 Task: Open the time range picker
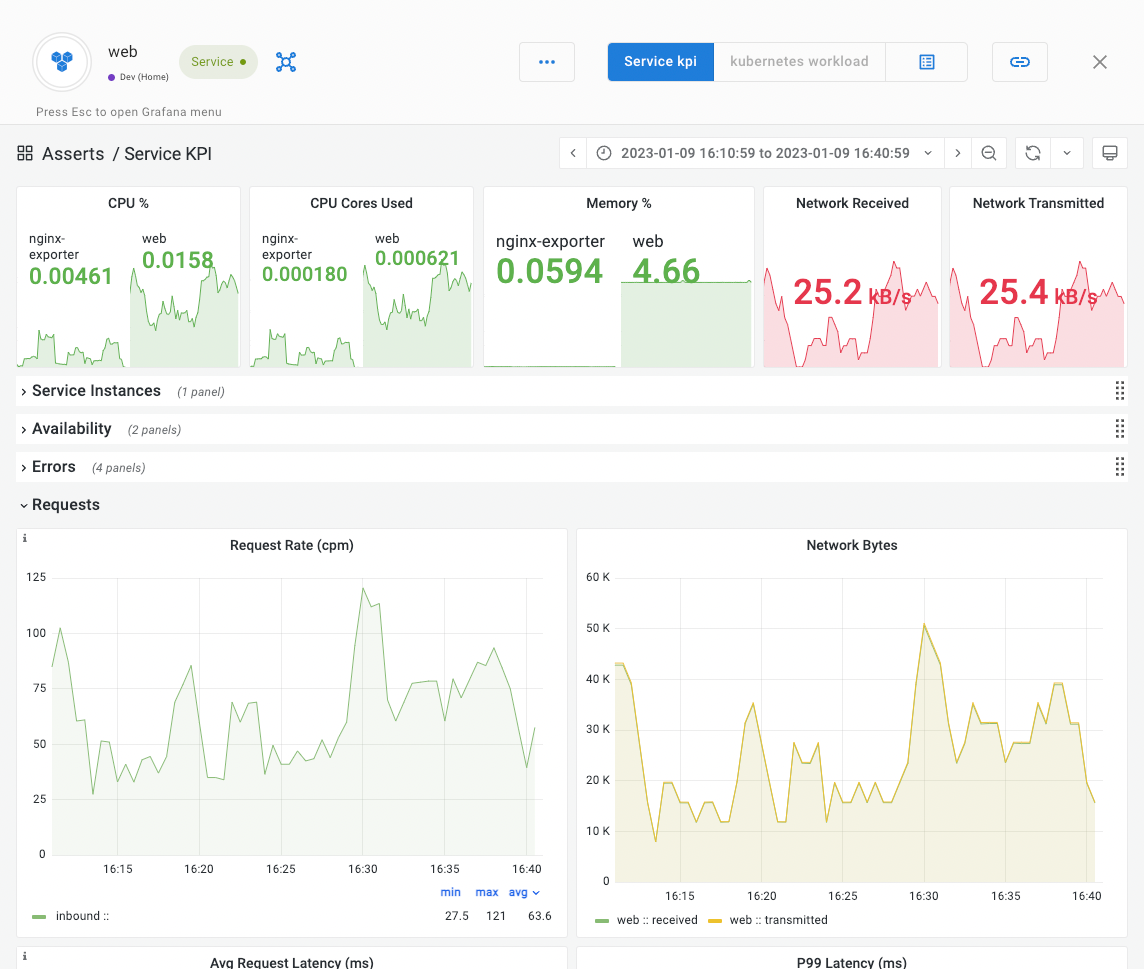(765, 153)
